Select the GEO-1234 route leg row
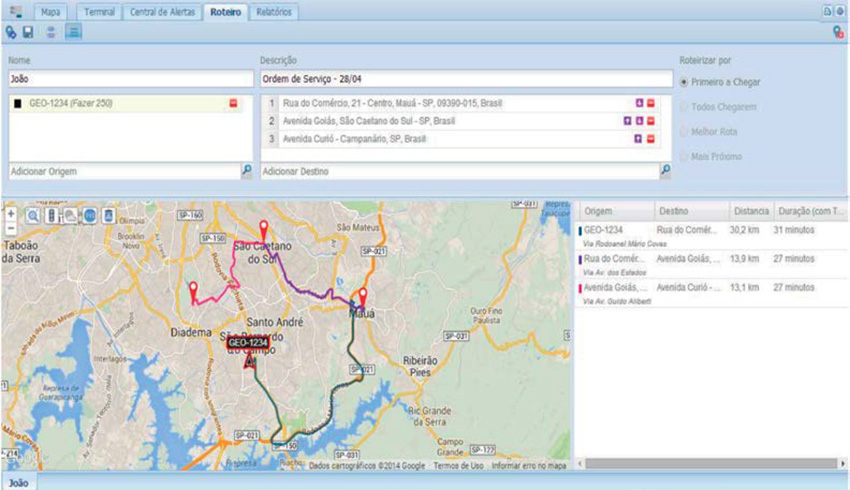This screenshot has height=490, width=850. [x=712, y=235]
